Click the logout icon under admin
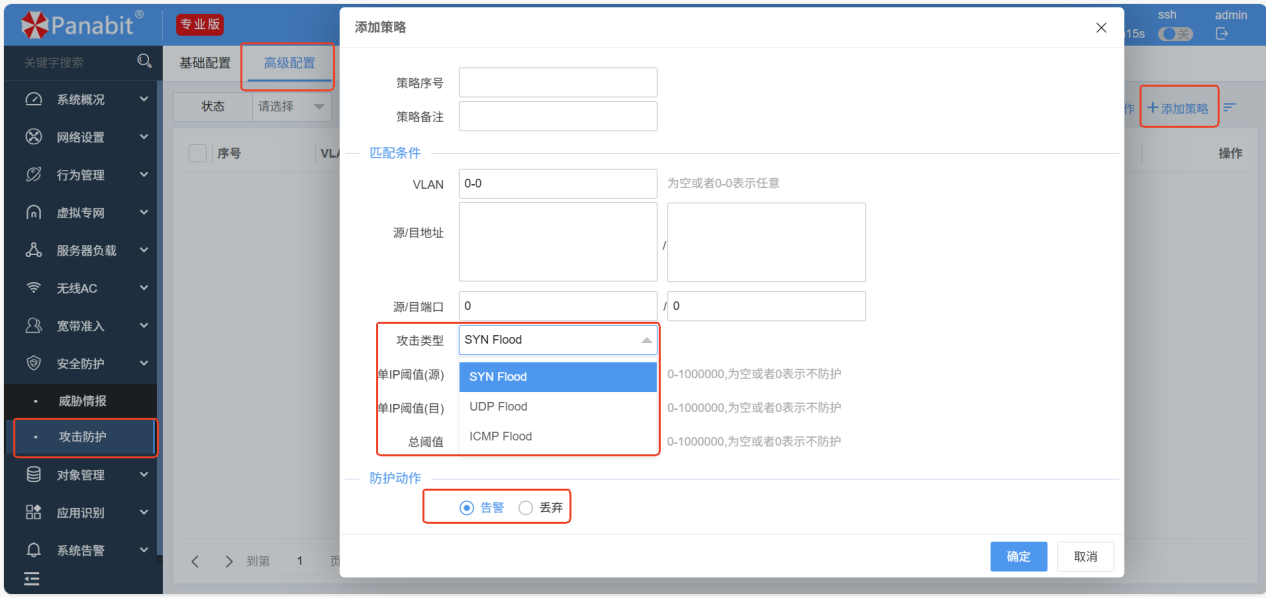Screen dimensions: 1266x598 click(x=1221, y=34)
